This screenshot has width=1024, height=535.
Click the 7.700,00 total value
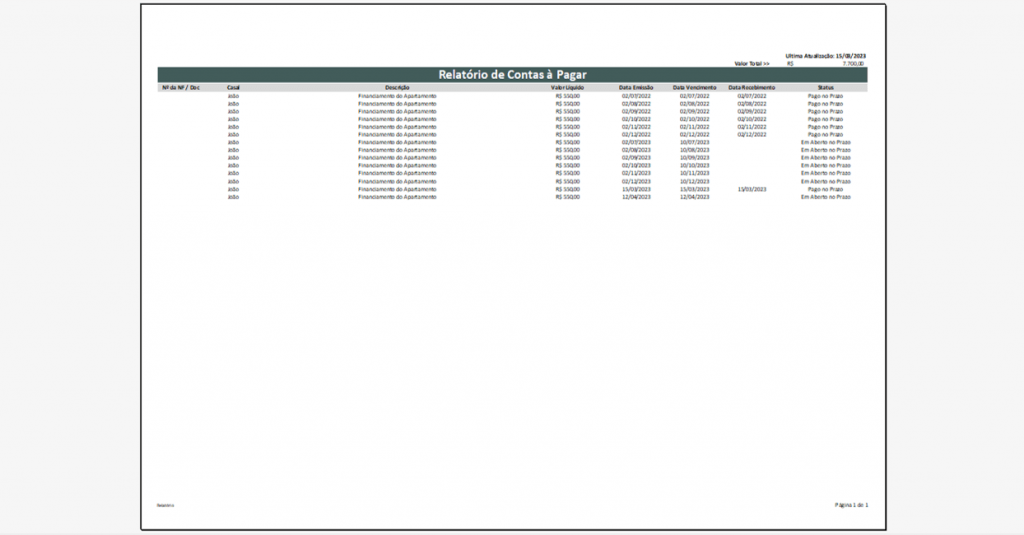click(x=853, y=64)
